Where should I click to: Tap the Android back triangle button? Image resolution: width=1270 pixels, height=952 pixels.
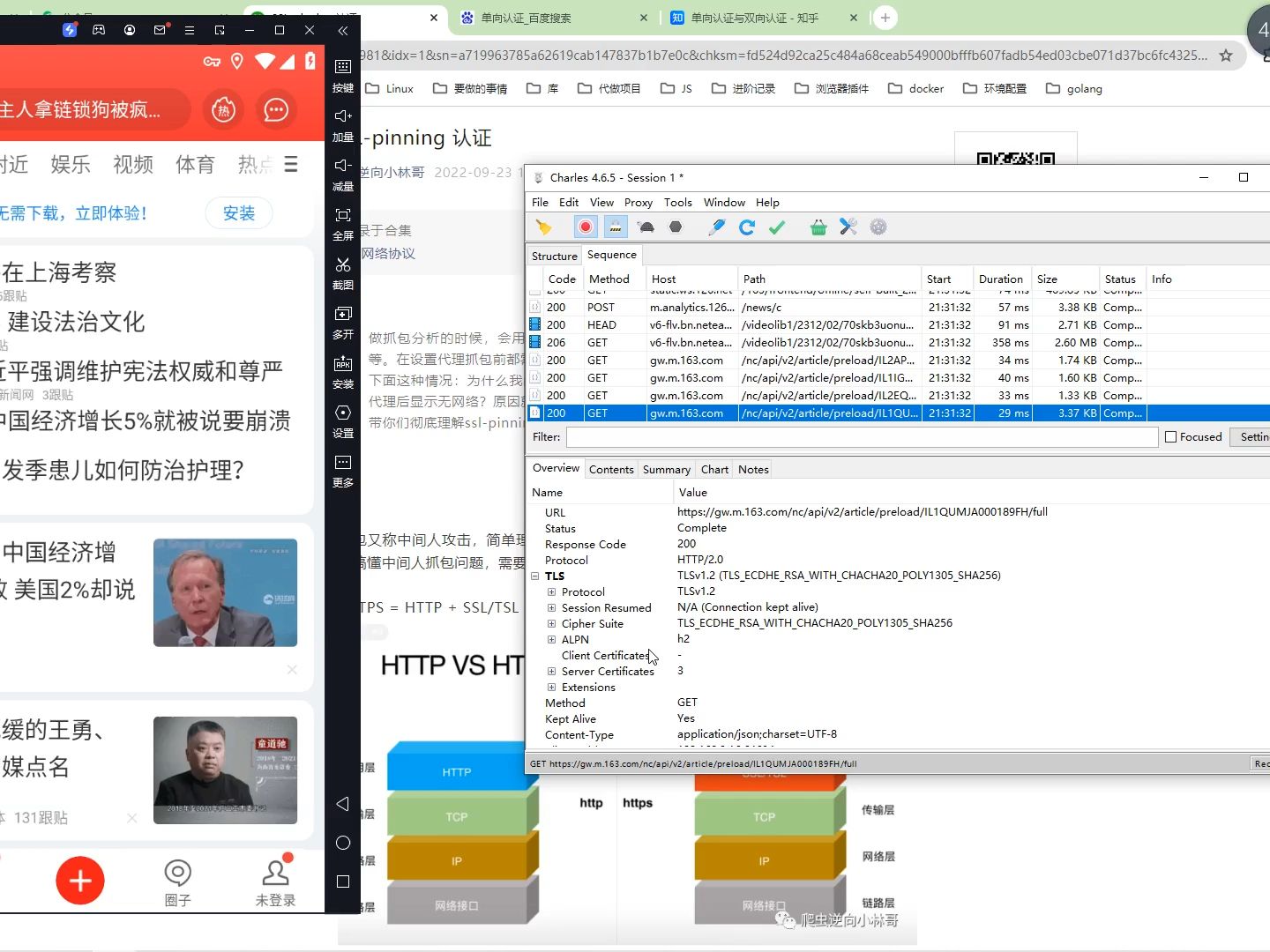point(343,804)
